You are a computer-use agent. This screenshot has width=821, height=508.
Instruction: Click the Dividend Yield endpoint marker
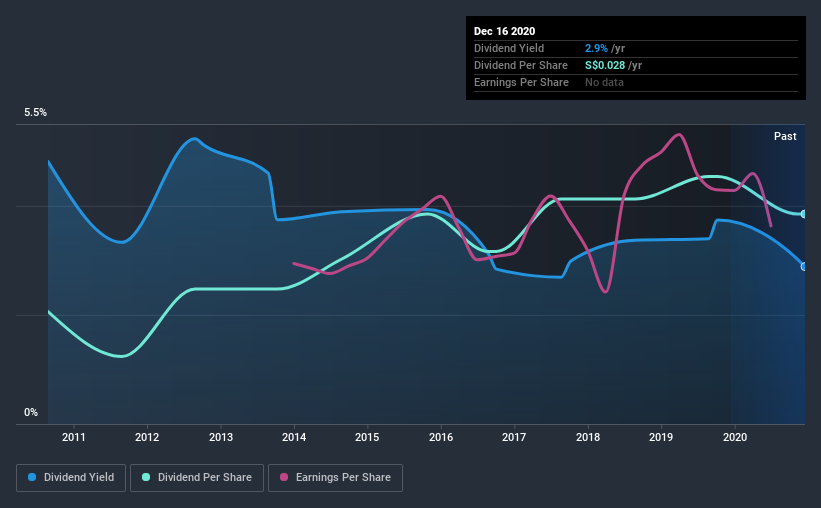click(x=804, y=267)
